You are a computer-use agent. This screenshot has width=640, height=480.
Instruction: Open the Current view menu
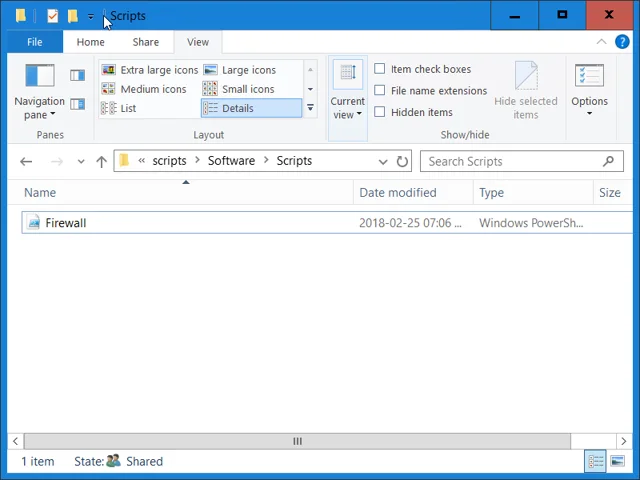348,98
